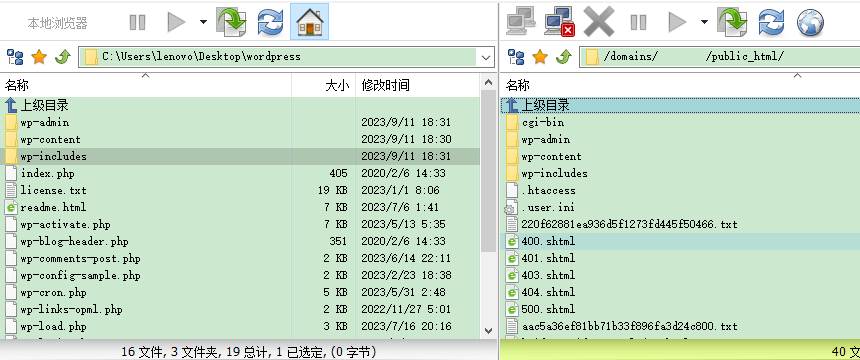Select local file wp-activate.php
This screenshot has height=360, width=860.
240,224
